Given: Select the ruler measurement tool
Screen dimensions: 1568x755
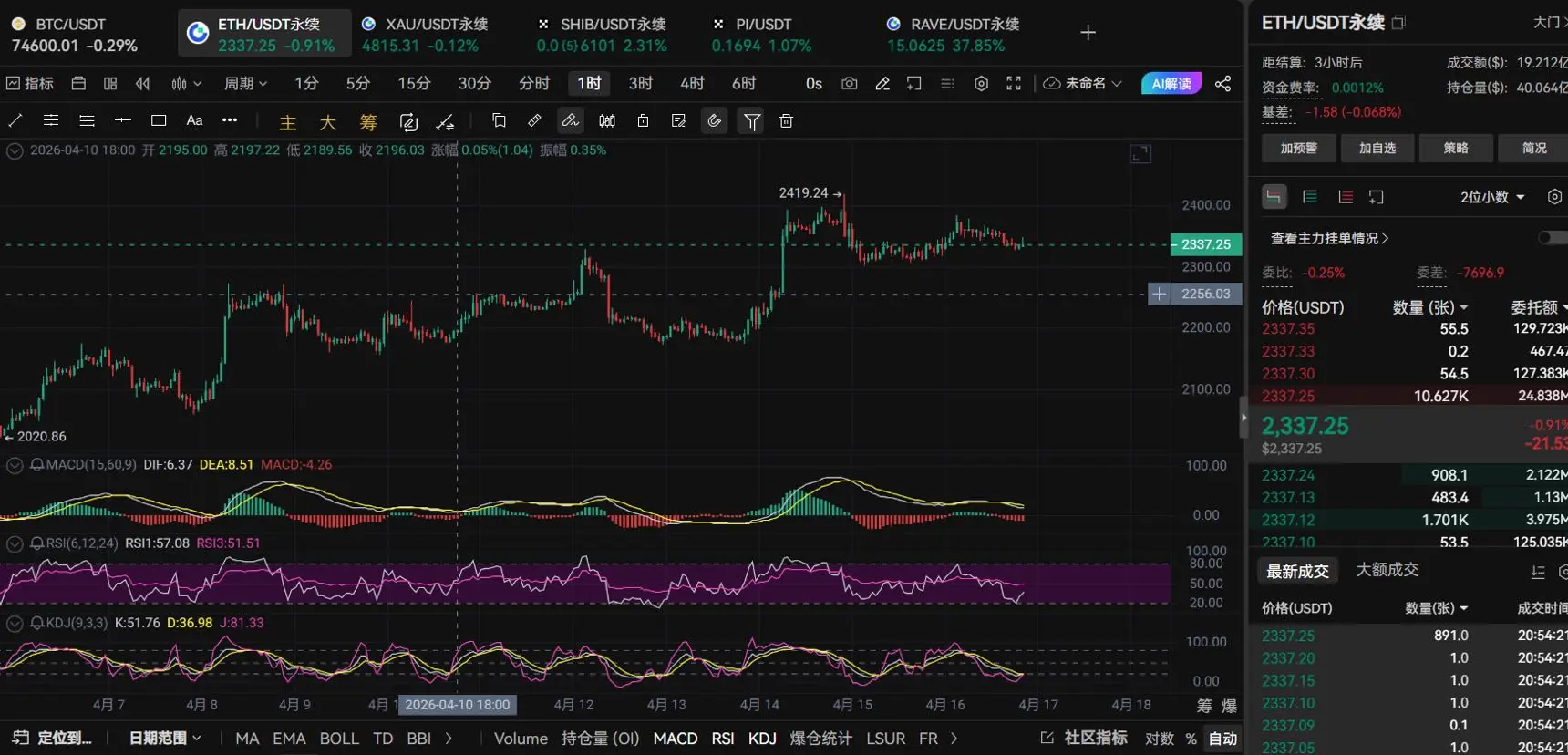Looking at the screenshot, I should 534,120.
